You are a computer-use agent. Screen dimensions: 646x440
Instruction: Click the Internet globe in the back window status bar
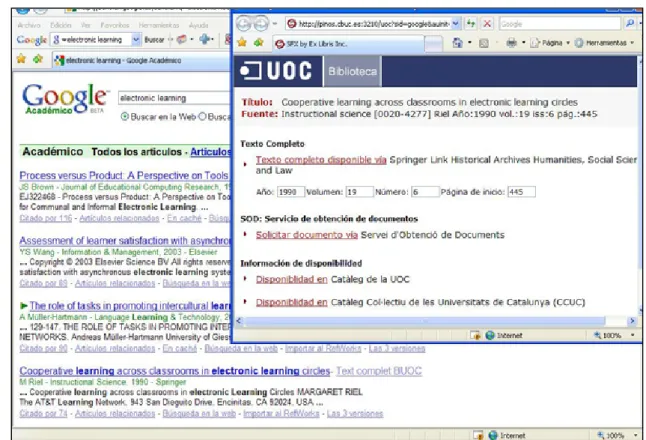coord(493,435)
